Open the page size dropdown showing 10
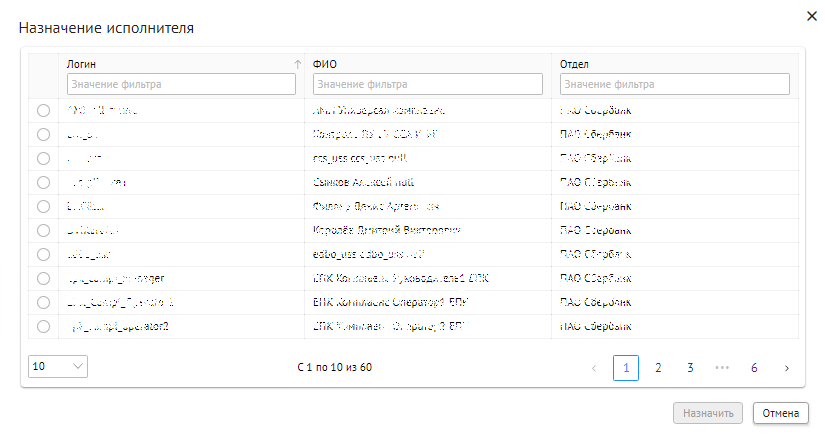Screen dimensions: 825x441 tap(58, 367)
